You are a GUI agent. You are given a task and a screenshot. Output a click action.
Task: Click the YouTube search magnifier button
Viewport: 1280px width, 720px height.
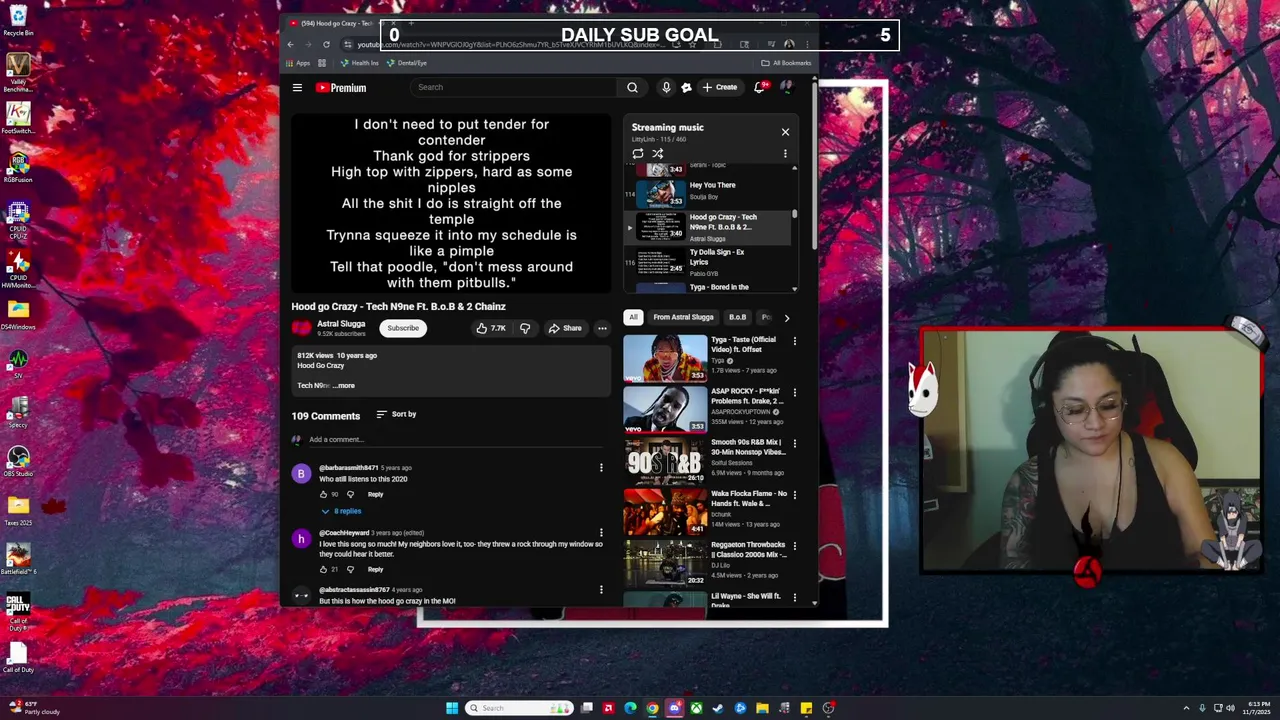tap(632, 88)
